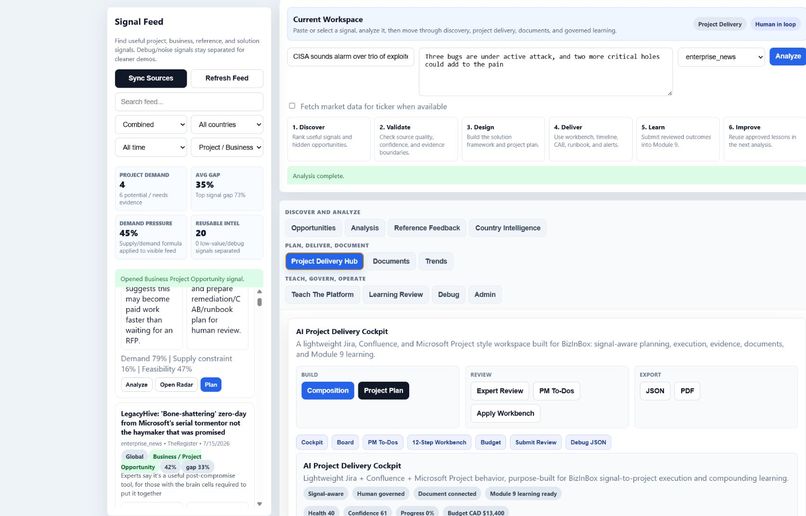The height and width of the screenshot is (516, 806).
Task: Jump to the Cockpit section chip
Action: (x=312, y=442)
